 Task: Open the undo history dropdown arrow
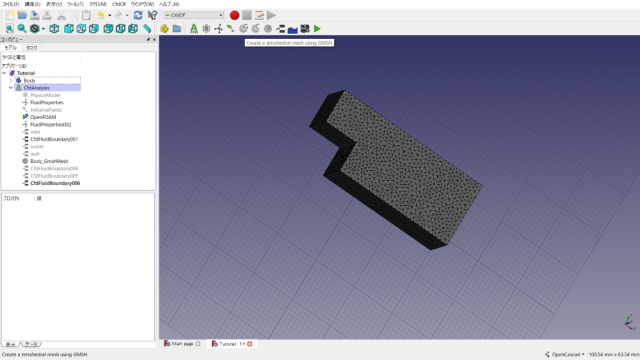[109, 16]
